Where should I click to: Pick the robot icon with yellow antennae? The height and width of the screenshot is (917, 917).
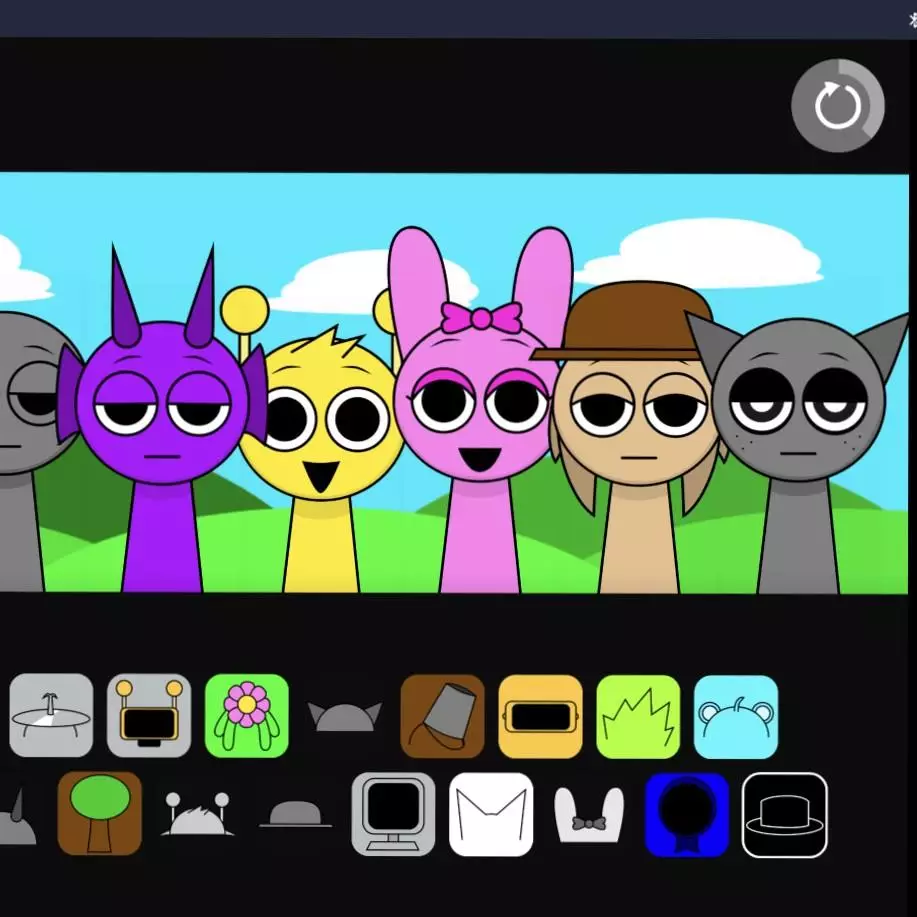click(149, 716)
